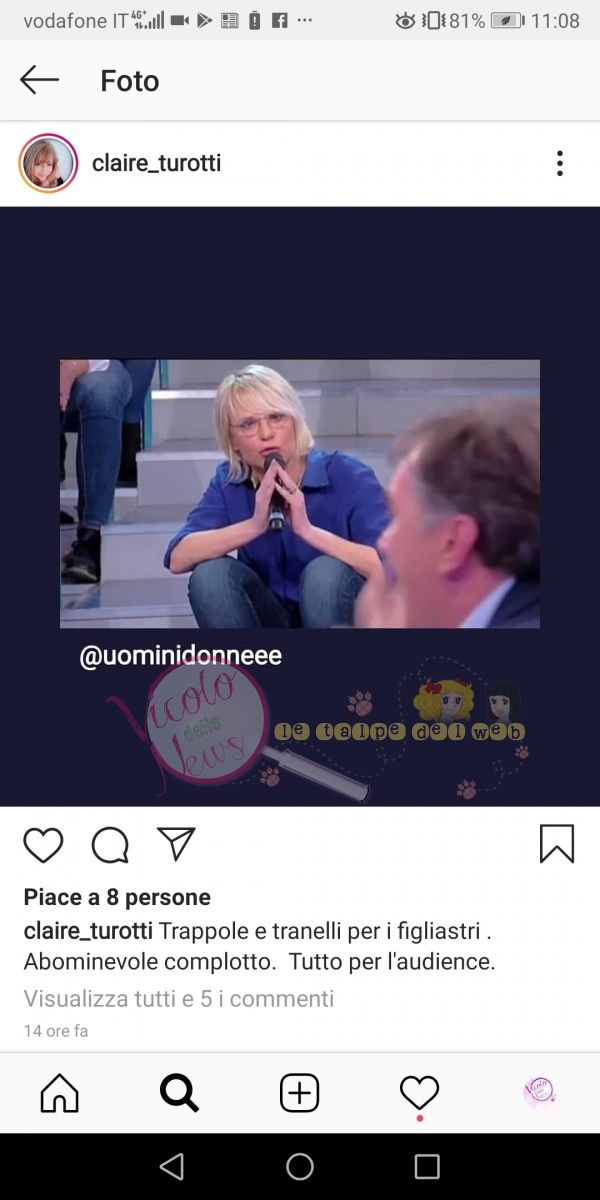View who liked: Piace a 8 persone
The image size is (600, 1200).
coord(117,897)
